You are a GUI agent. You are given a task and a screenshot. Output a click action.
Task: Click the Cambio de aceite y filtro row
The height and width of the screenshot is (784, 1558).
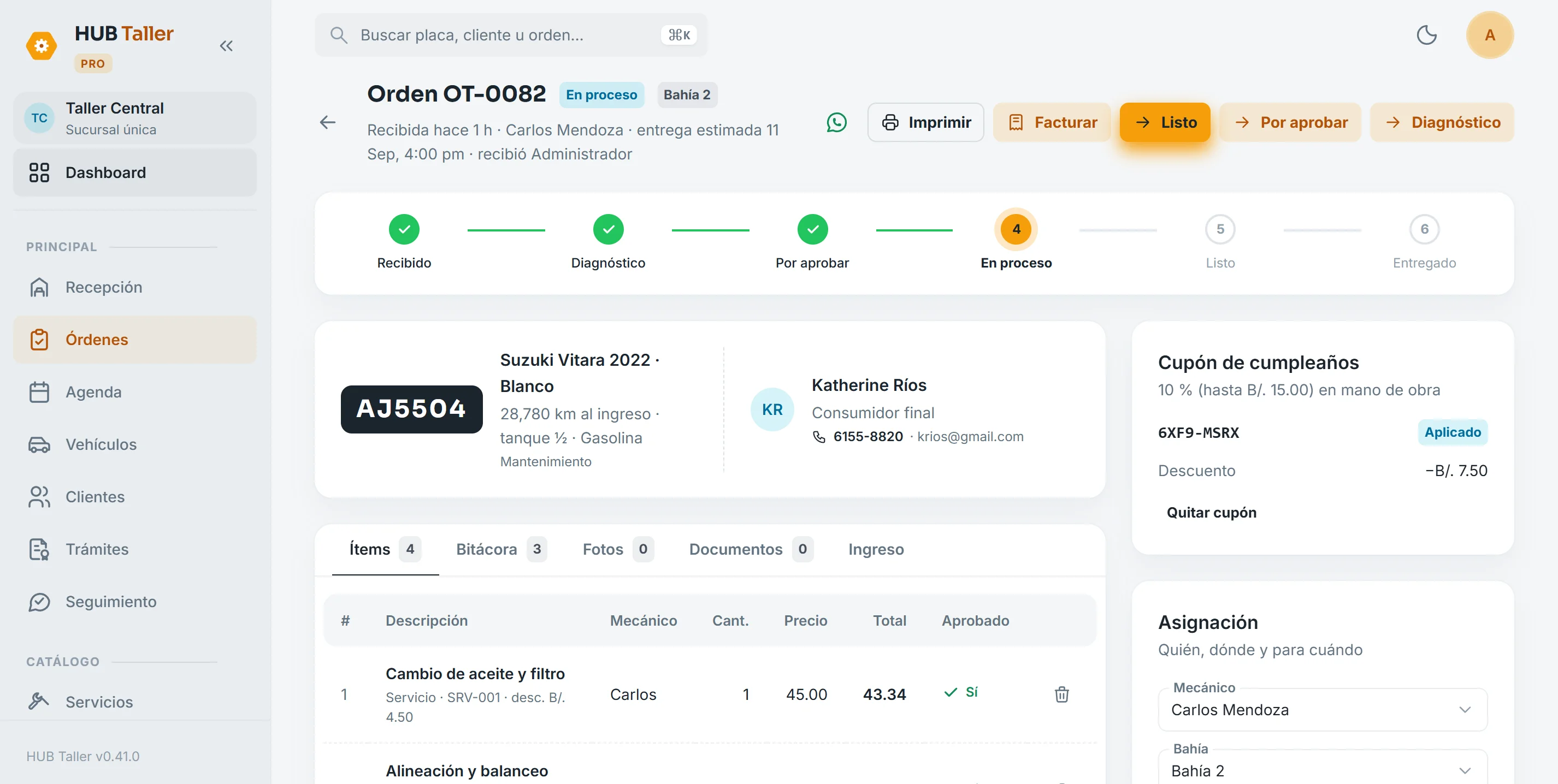pos(710,694)
